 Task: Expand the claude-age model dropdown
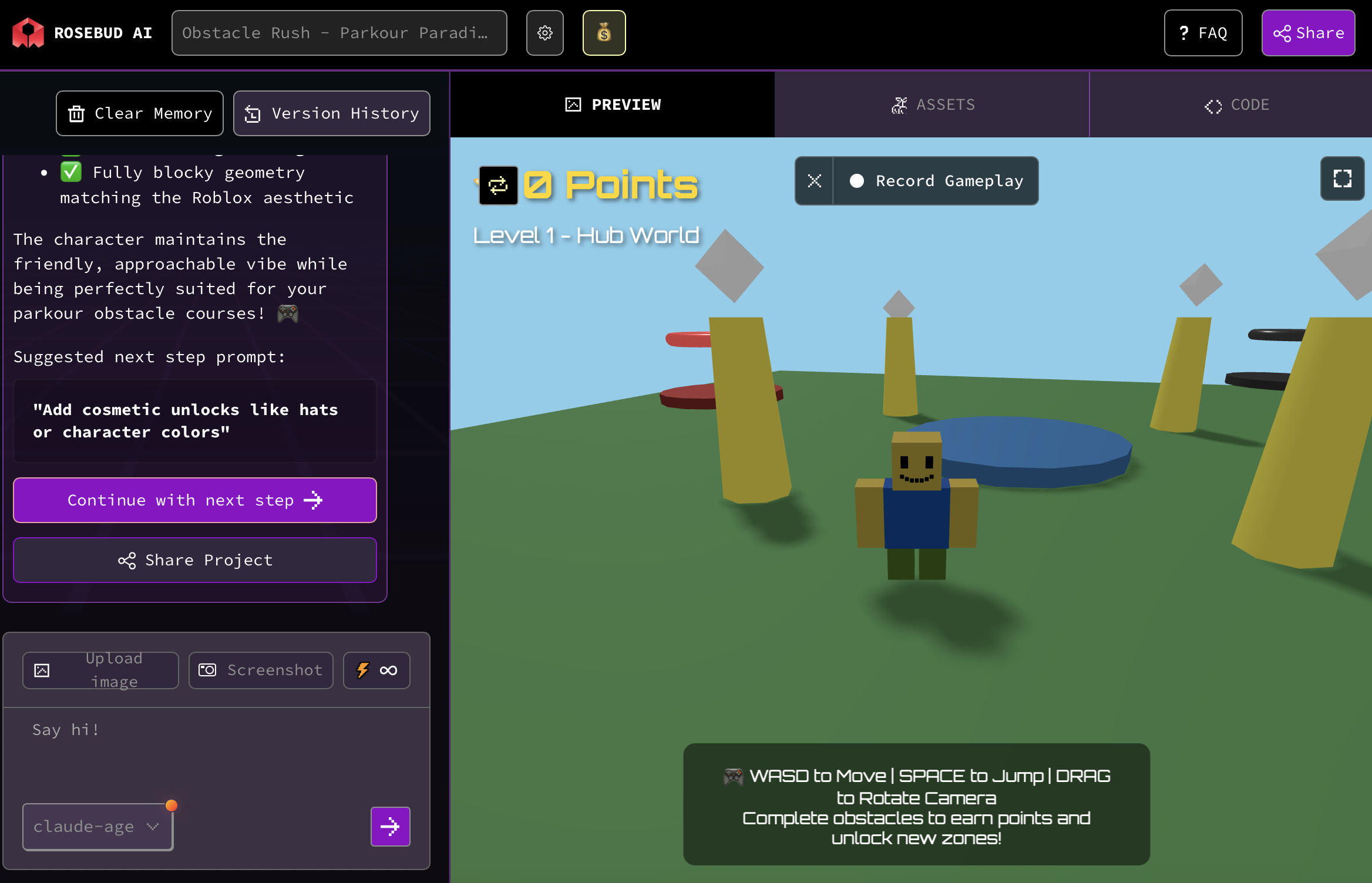tap(97, 827)
